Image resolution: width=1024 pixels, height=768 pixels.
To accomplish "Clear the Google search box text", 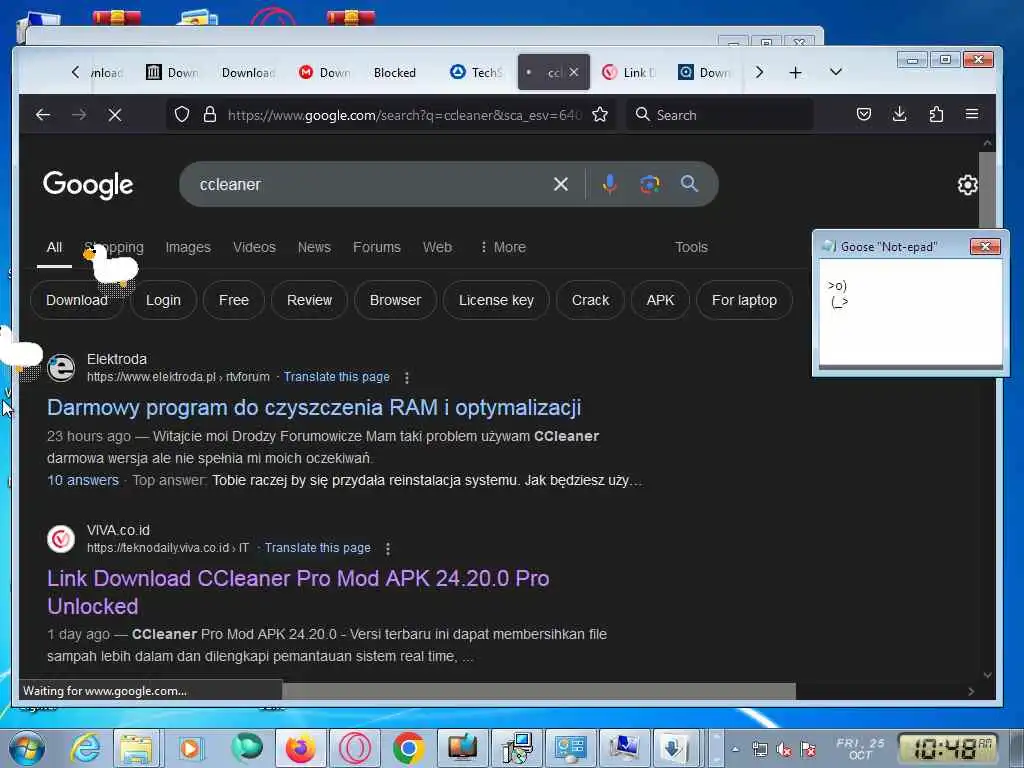I will 560,184.
